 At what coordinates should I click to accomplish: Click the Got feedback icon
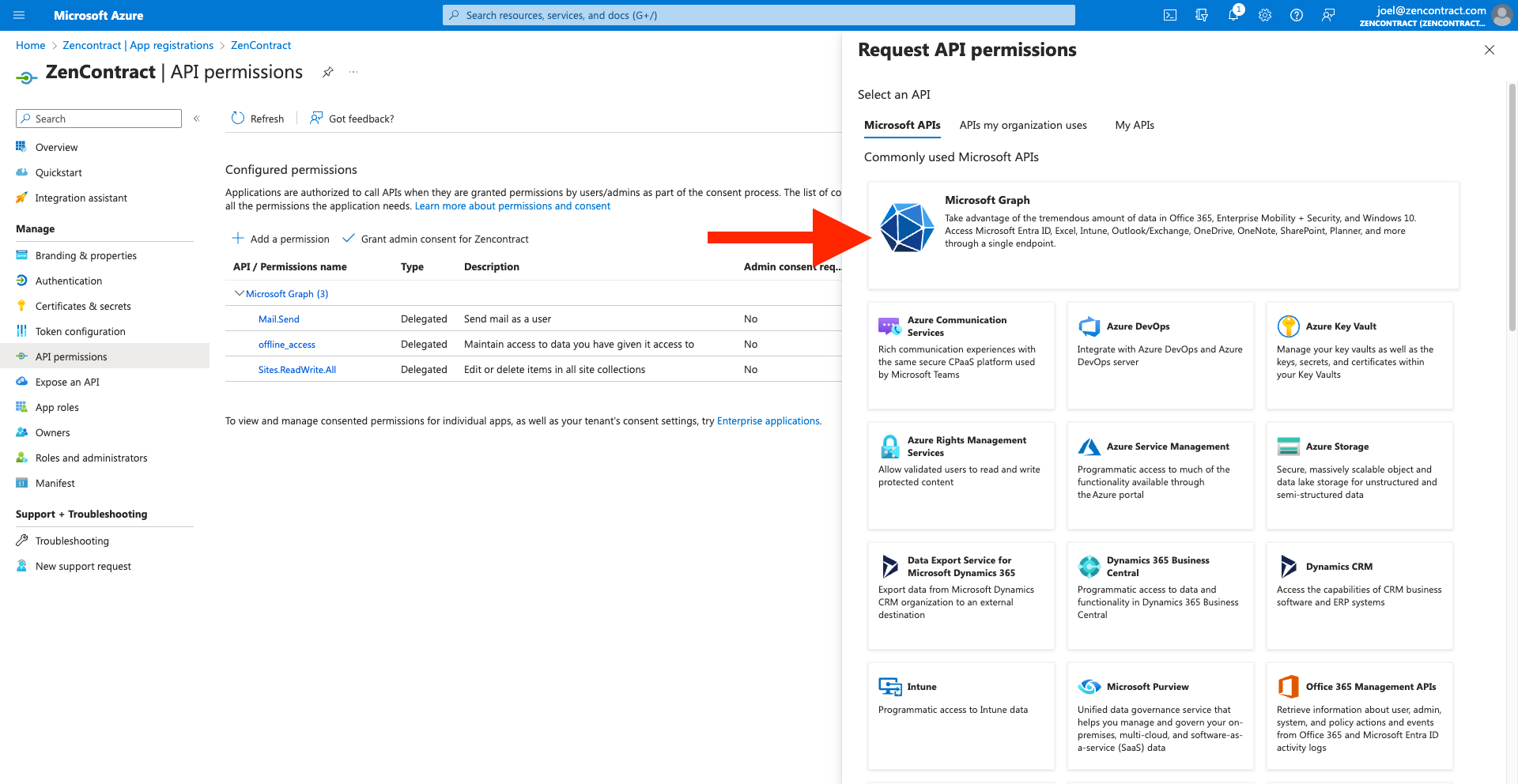pos(316,119)
